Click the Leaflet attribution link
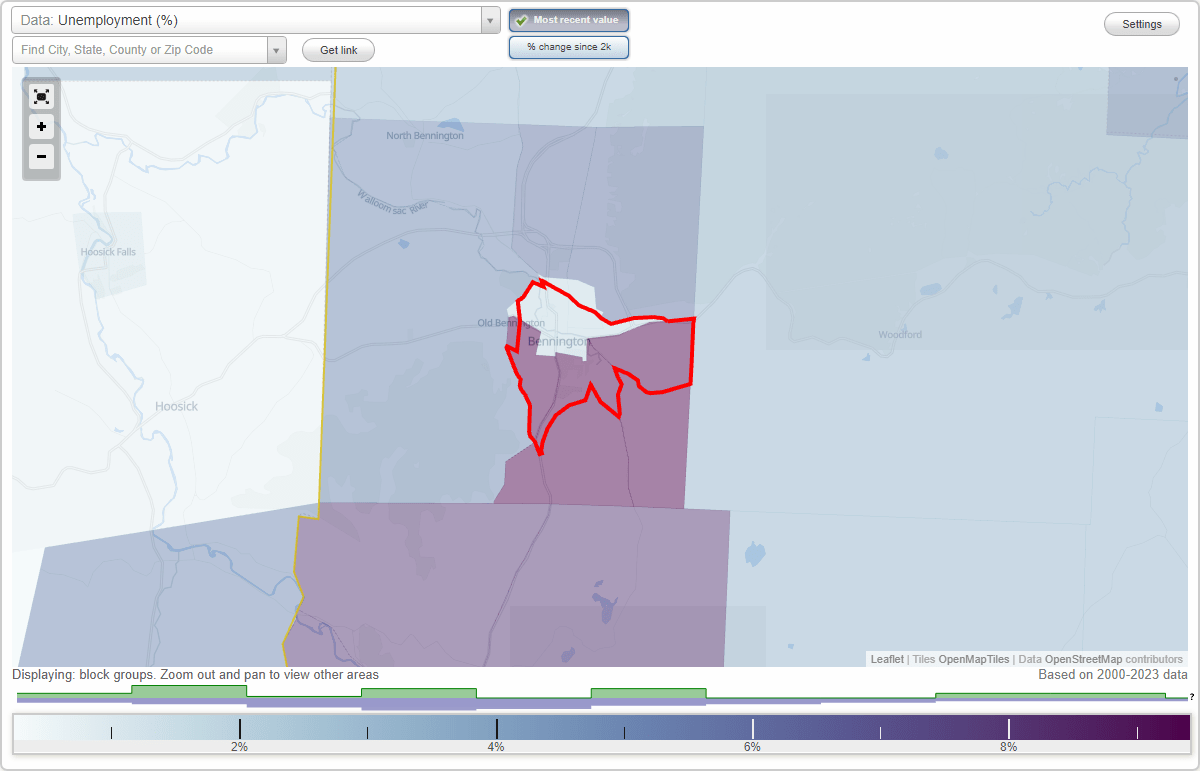 [886, 659]
